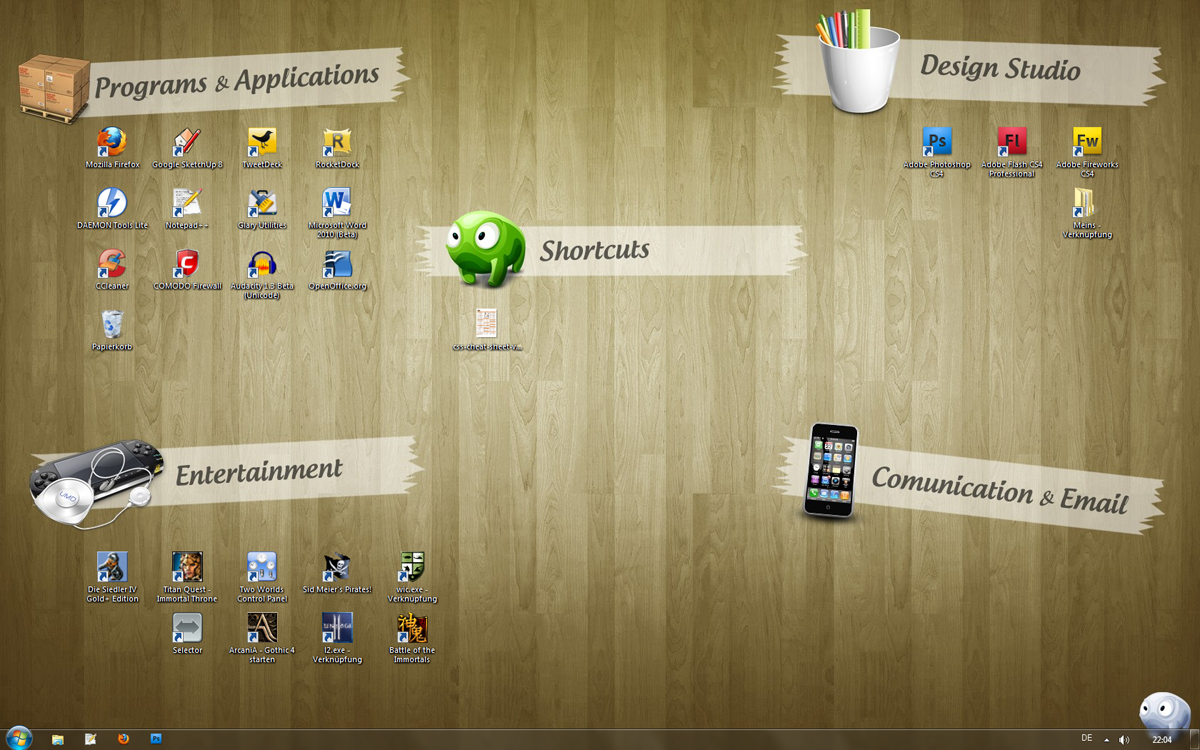
Task: Click the Firefox icon in the taskbar
Action: [124, 739]
